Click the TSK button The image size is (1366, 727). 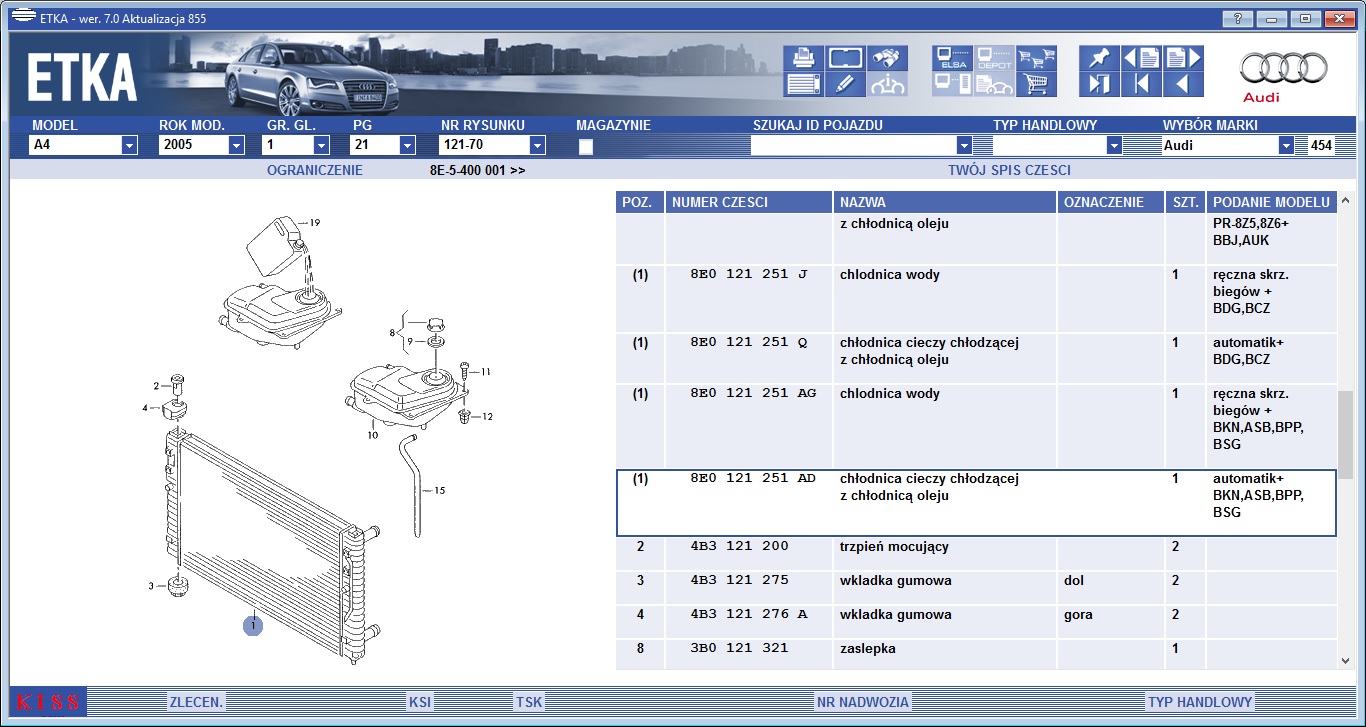tap(529, 702)
